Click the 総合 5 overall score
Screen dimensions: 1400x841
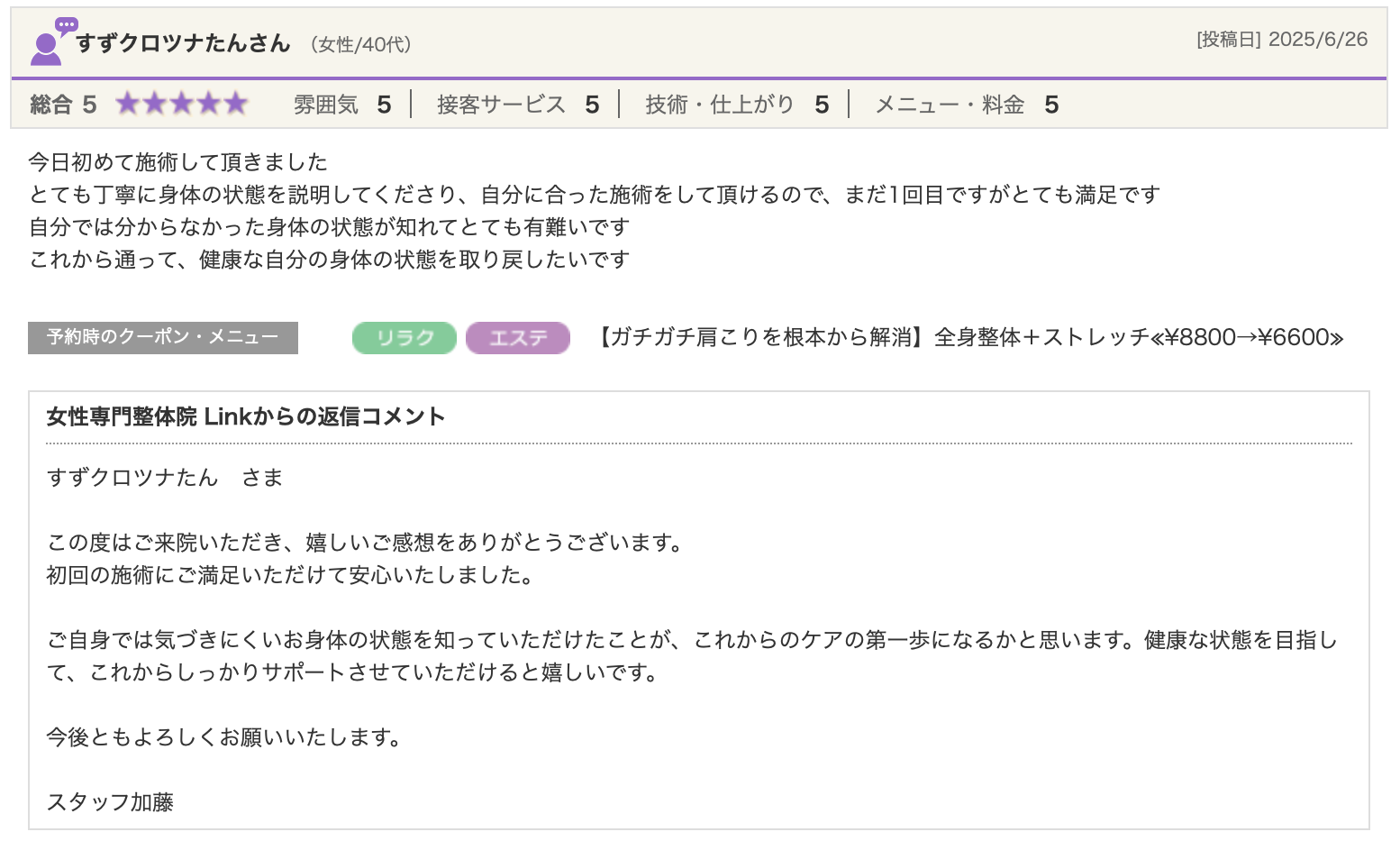coord(63,105)
